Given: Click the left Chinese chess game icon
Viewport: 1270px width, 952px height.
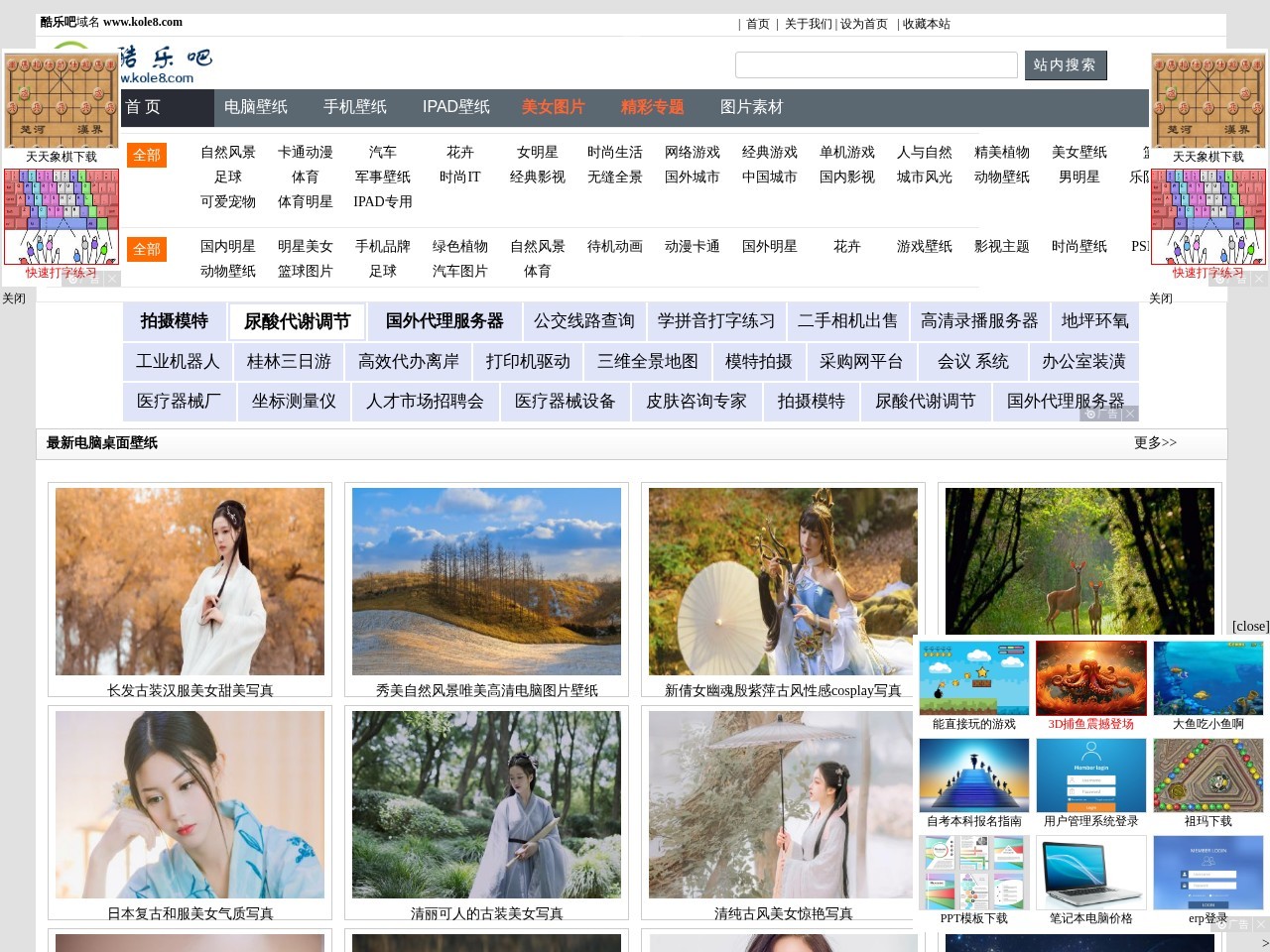Looking at the screenshot, I should [62, 99].
